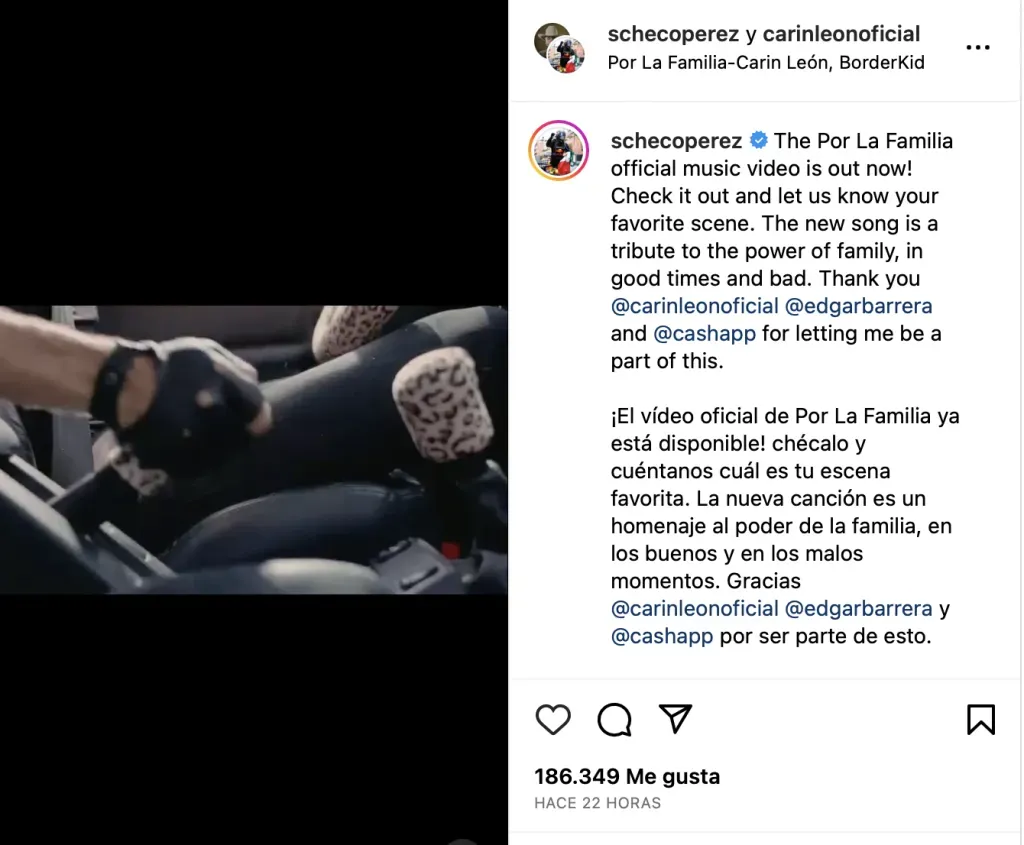Click schecoperez username in the caption

pyautogui.click(x=676, y=140)
